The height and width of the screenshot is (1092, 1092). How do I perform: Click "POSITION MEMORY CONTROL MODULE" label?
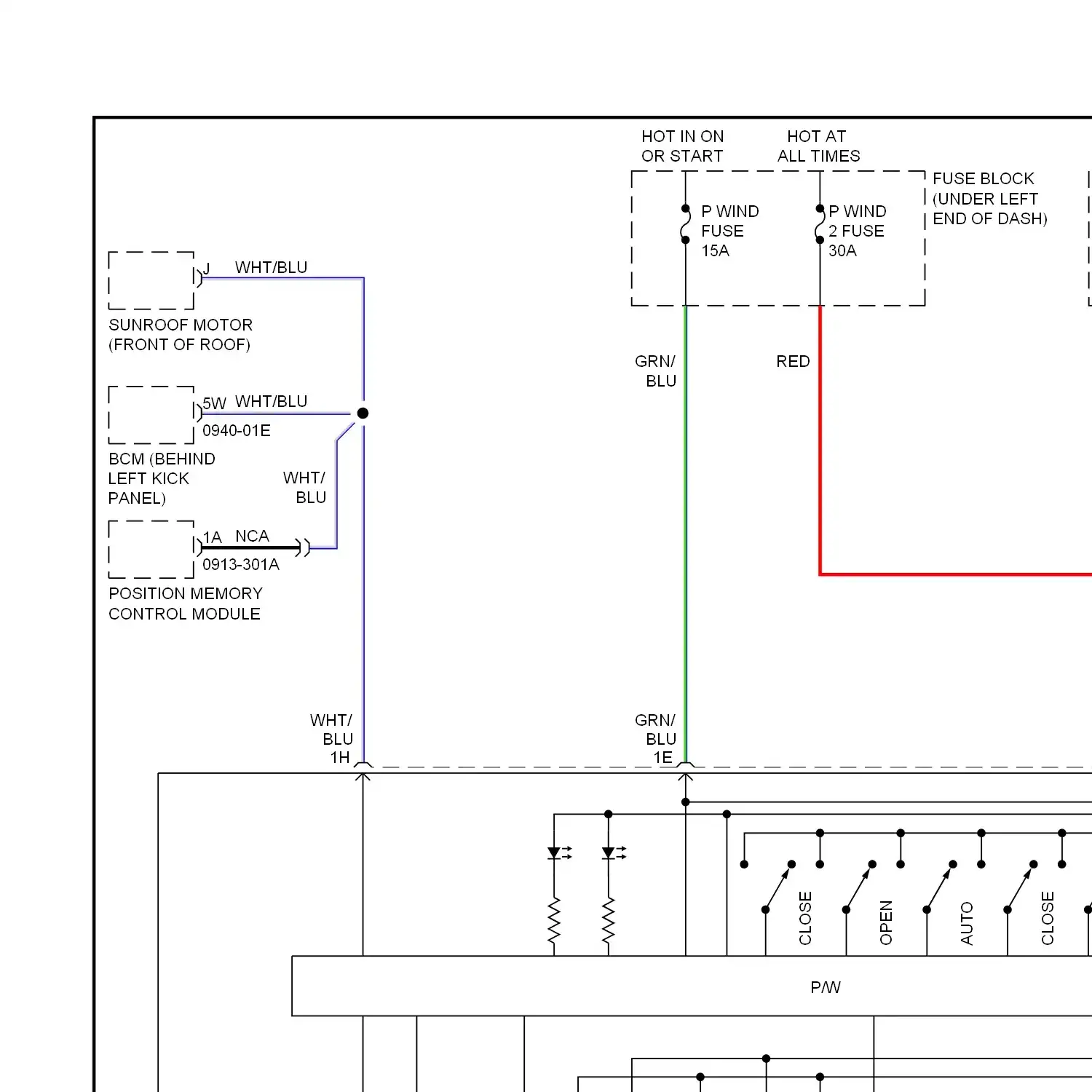[x=186, y=604]
